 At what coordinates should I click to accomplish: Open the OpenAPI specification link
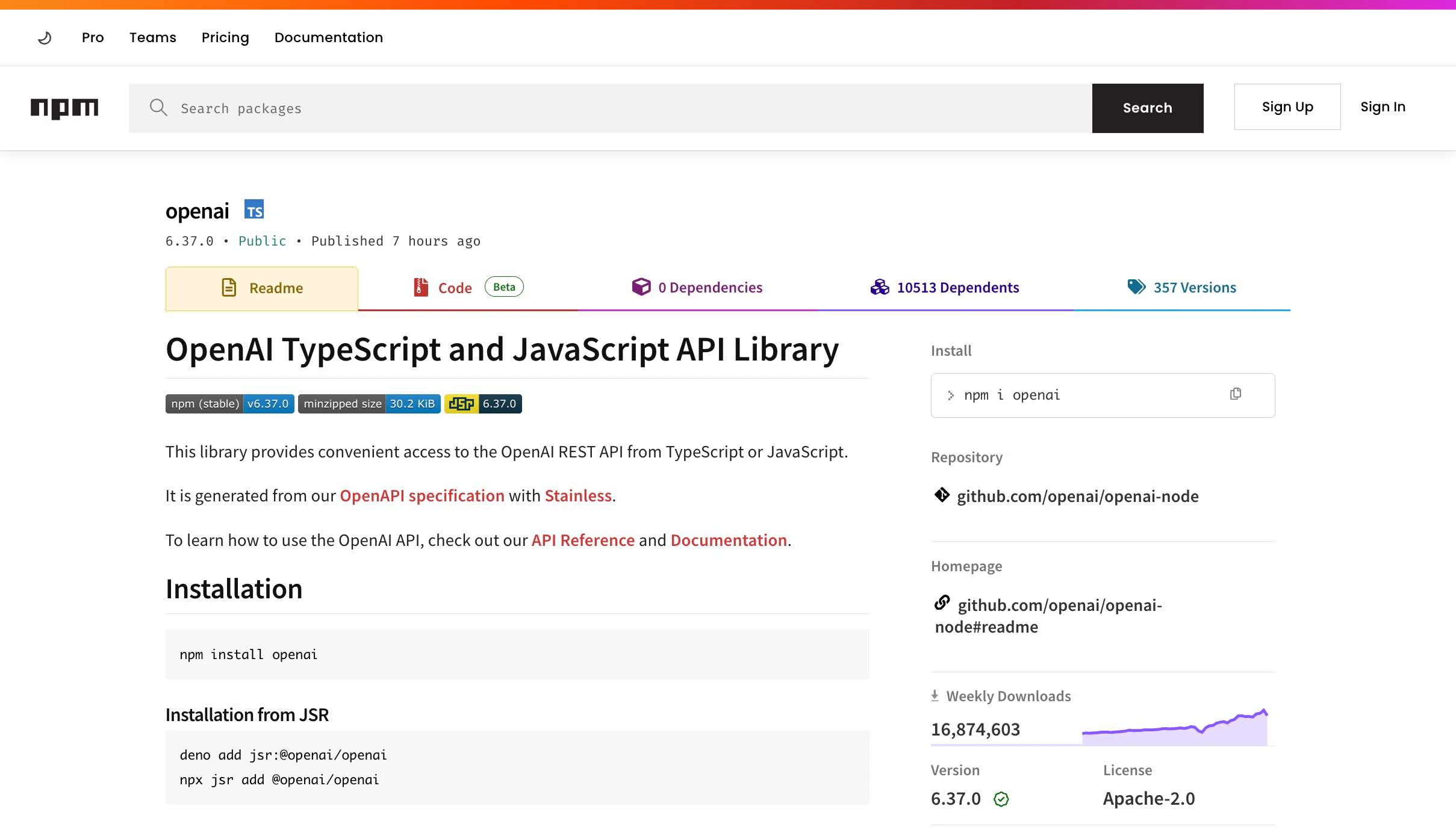(422, 496)
